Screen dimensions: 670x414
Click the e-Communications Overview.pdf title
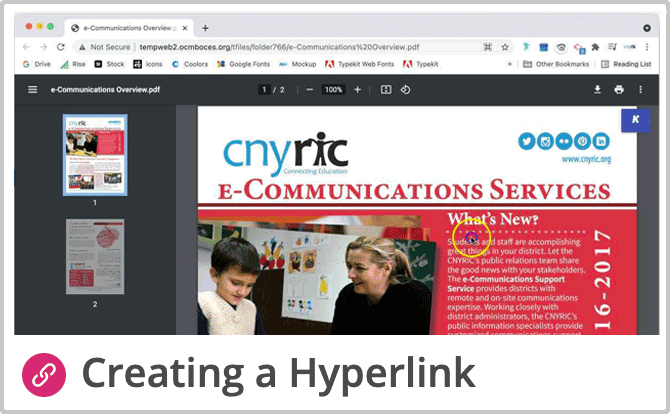pyautogui.click(x=105, y=89)
